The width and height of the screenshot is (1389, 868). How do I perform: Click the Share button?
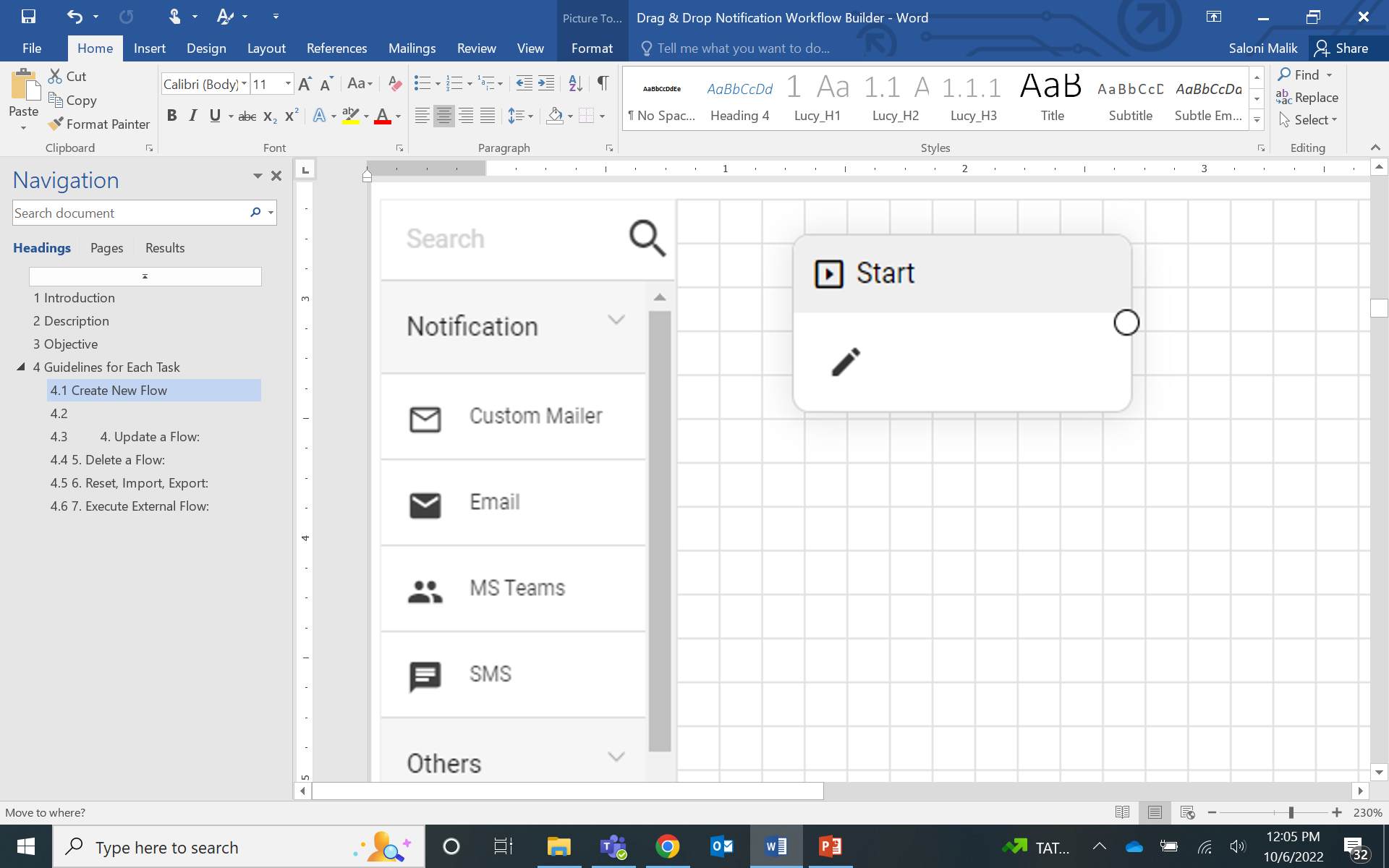coord(1342,48)
